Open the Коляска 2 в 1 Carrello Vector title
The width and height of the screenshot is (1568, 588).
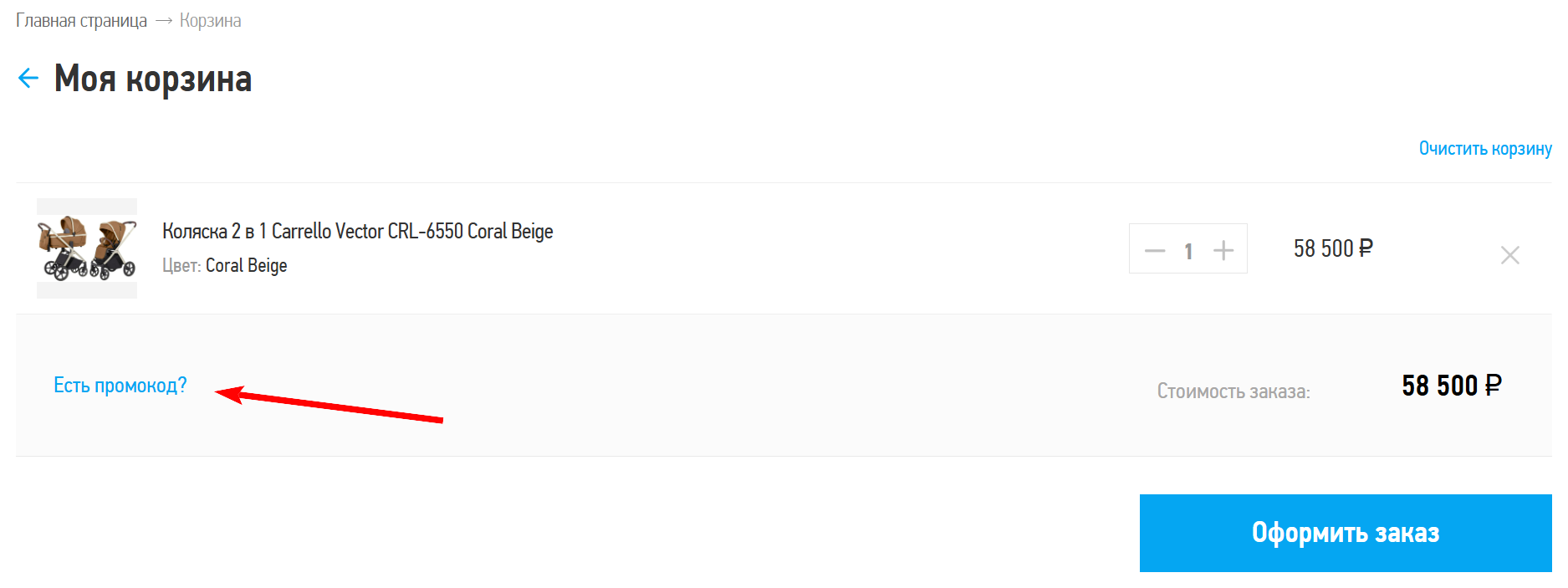coord(357,231)
